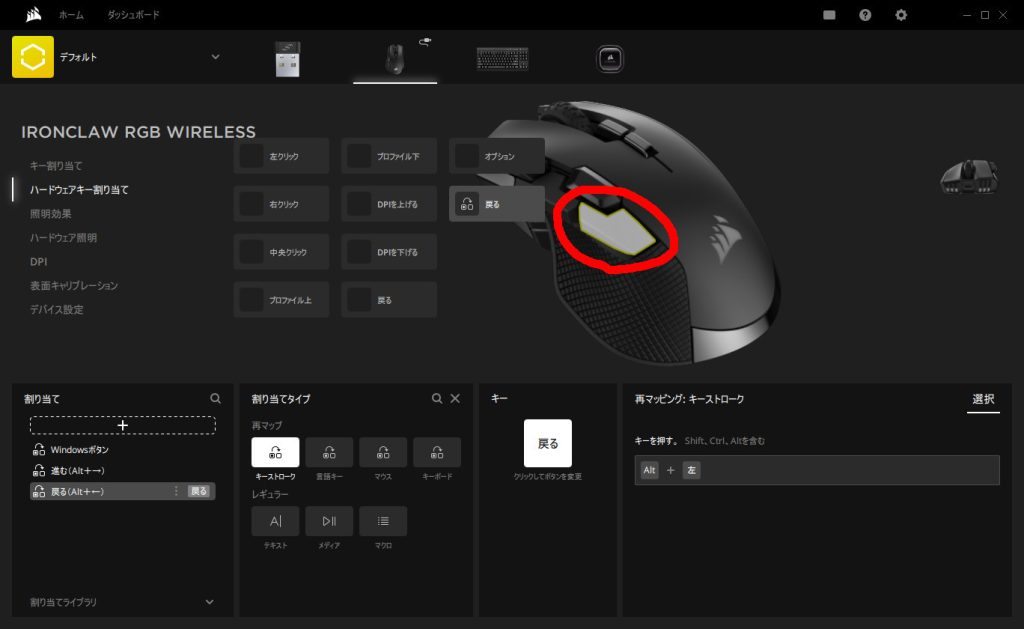The image size is (1024, 629).
Task: Choose the テキスト assignment type
Action: point(276,521)
